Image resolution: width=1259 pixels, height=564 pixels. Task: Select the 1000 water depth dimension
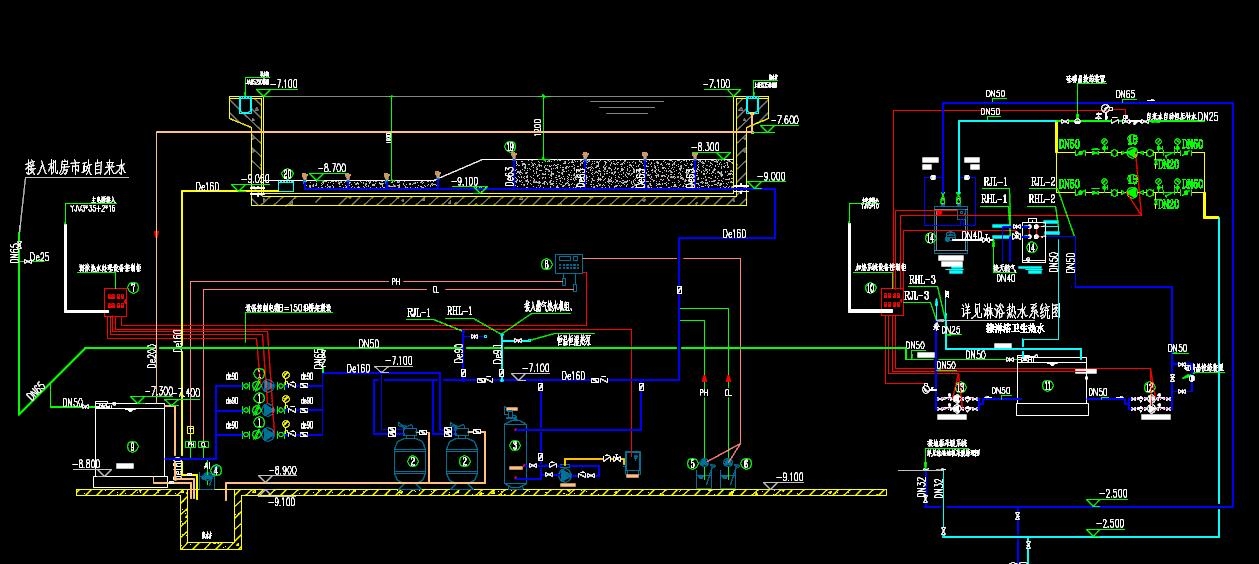(x=537, y=125)
